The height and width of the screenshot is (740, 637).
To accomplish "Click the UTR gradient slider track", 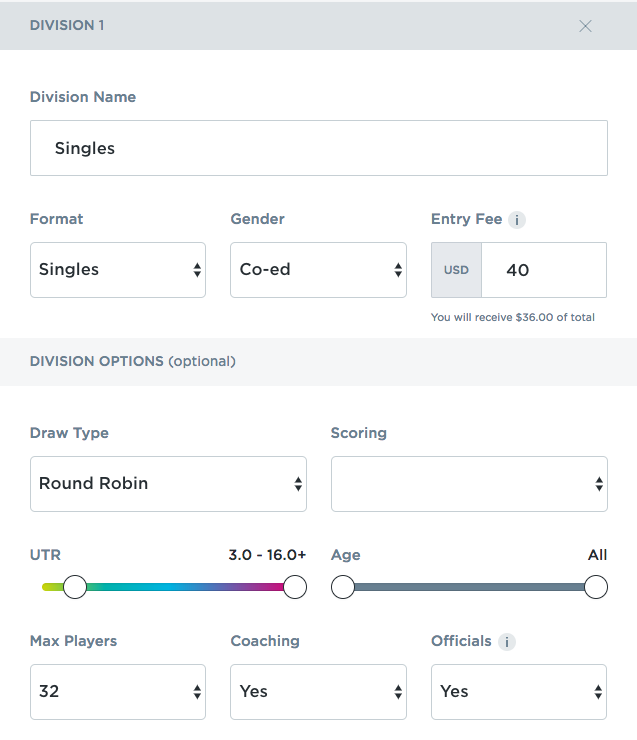I will pos(185,587).
